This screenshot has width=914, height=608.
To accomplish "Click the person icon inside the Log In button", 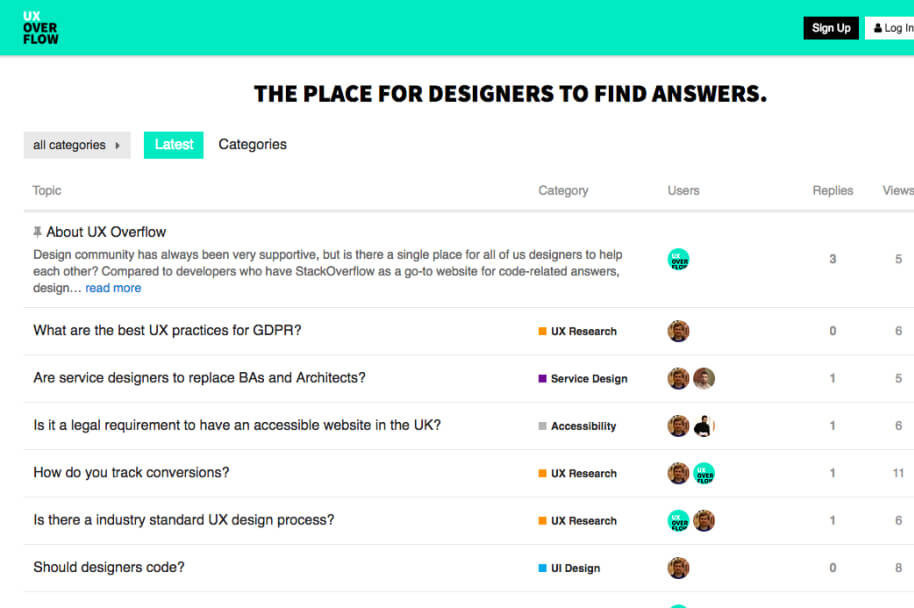I will (x=877, y=27).
